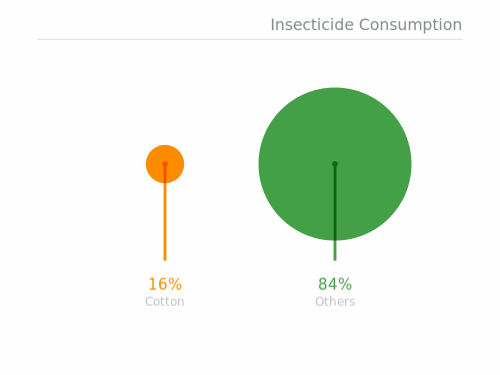Click the orange stem below the Cotton bubble
Viewport: 500px width, 375px height.
tap(165, 222)
